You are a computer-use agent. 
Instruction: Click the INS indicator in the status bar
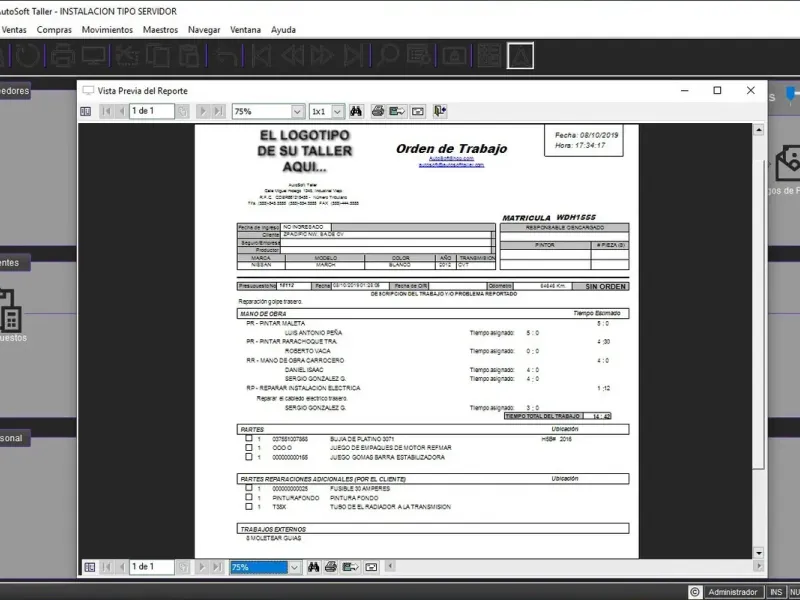[x=776, y=592]
